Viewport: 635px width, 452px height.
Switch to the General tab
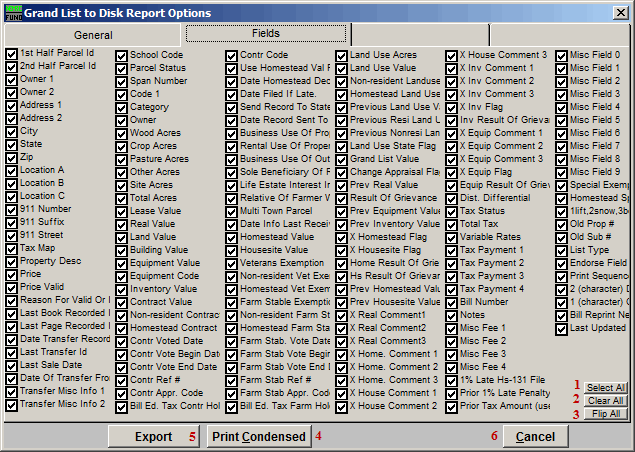pyautogui.click(x=93, y=34)
